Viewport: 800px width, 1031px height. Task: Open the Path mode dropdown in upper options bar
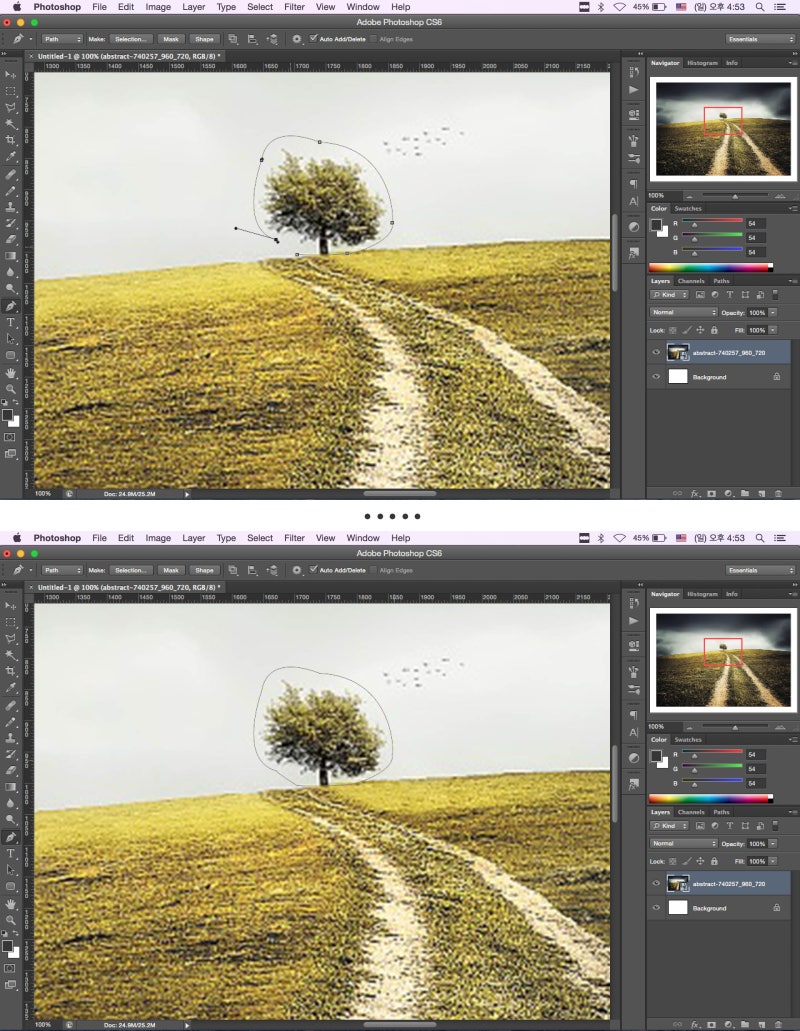(62, 39)
